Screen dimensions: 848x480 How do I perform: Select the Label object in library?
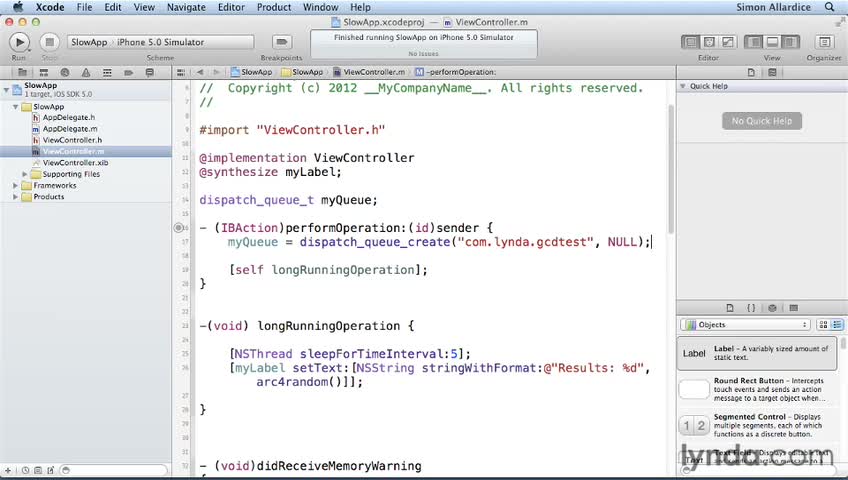(x=757, y=353)
